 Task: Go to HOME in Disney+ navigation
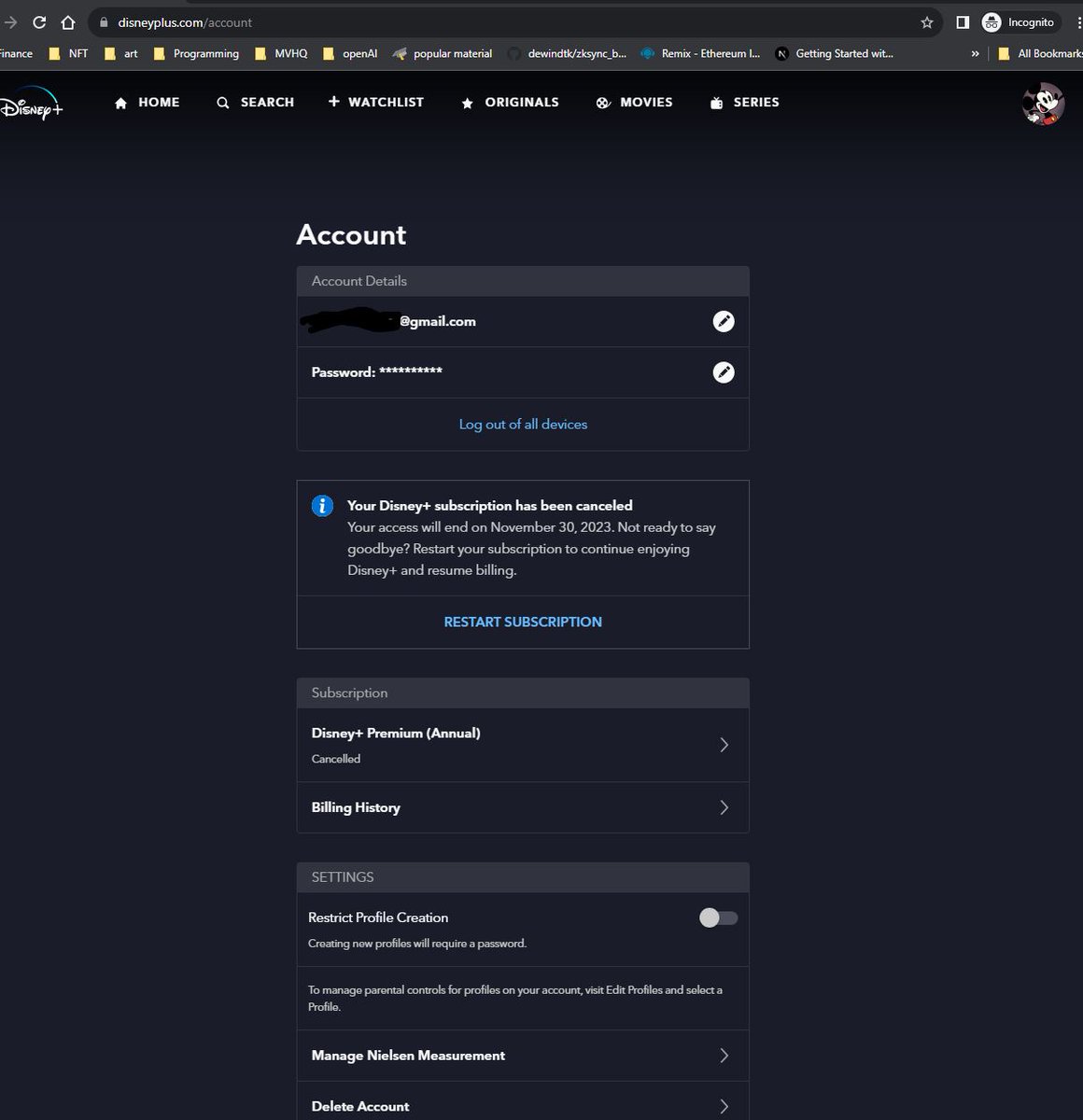coord(147,103)
